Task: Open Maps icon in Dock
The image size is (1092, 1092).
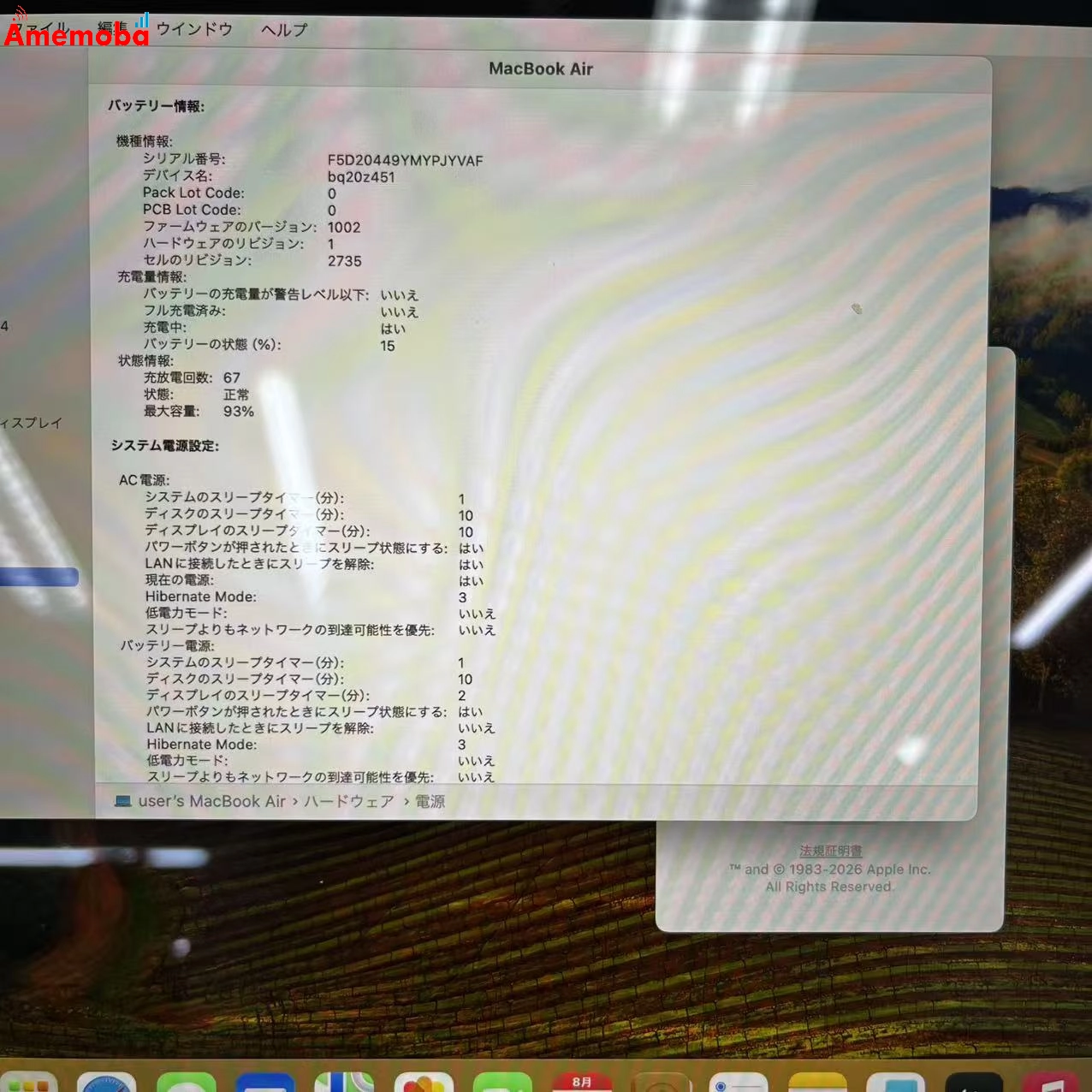Action: (344, 1082)
